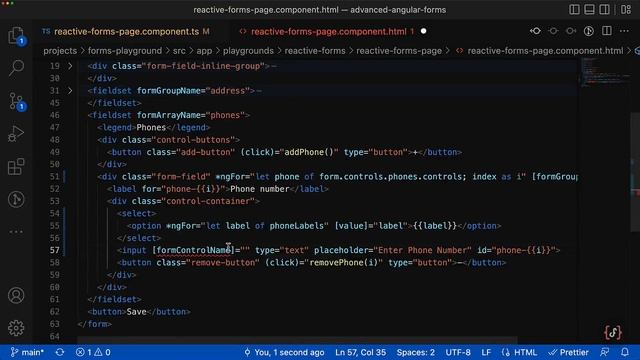
Task: Open editor More Actions ellipsis
Action: (x=624, y=31)
